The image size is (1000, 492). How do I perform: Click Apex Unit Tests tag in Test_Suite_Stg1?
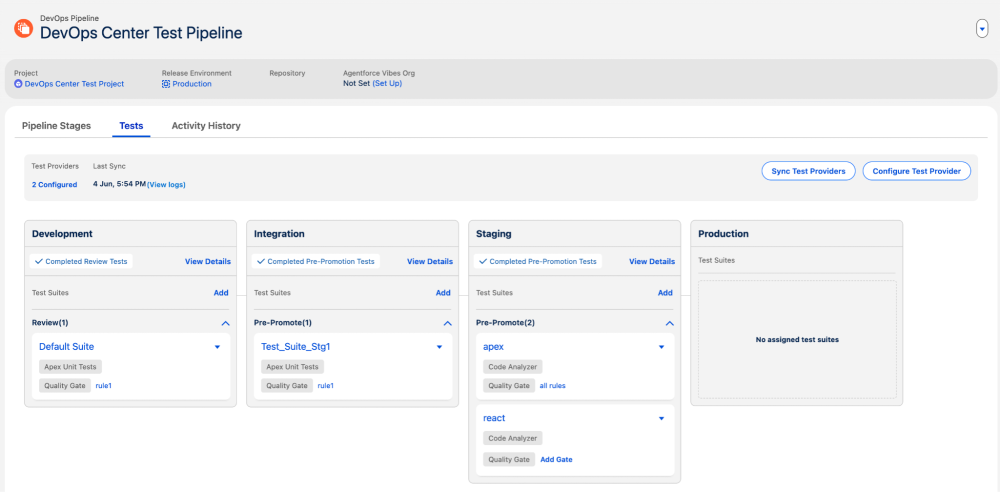[292, 367]
